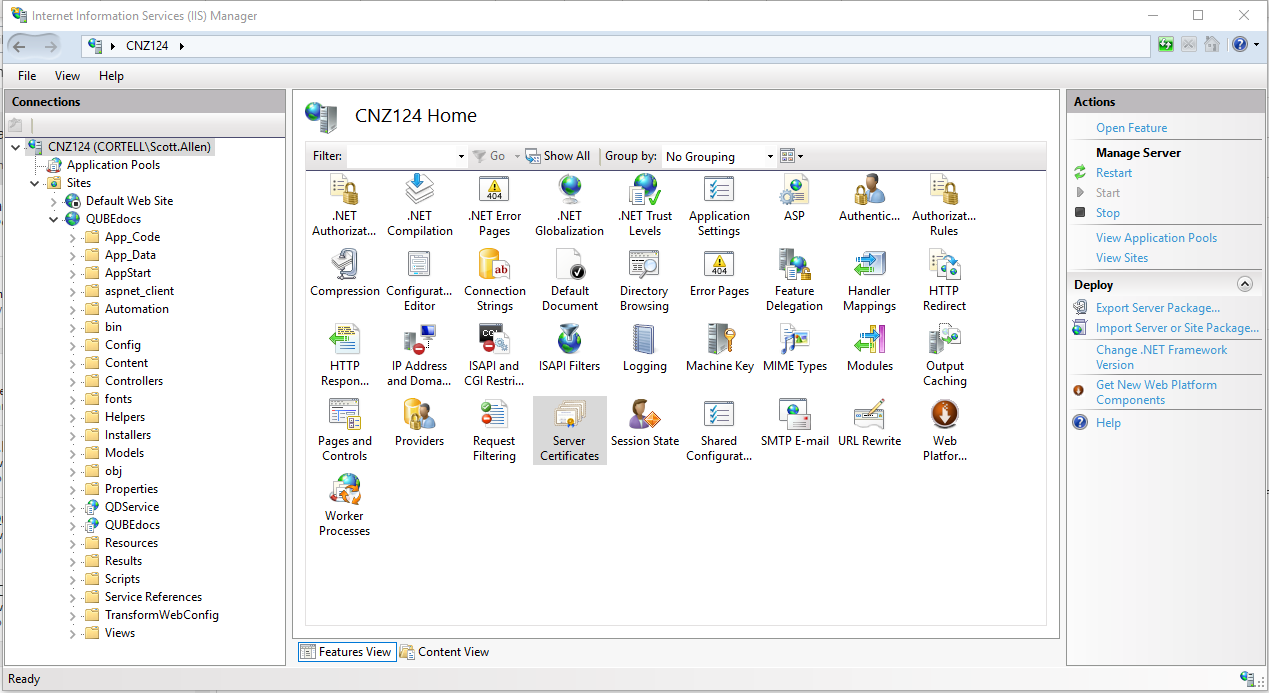
Task: Open the Connection Strings feature
Action: click(x=494, y=279)
